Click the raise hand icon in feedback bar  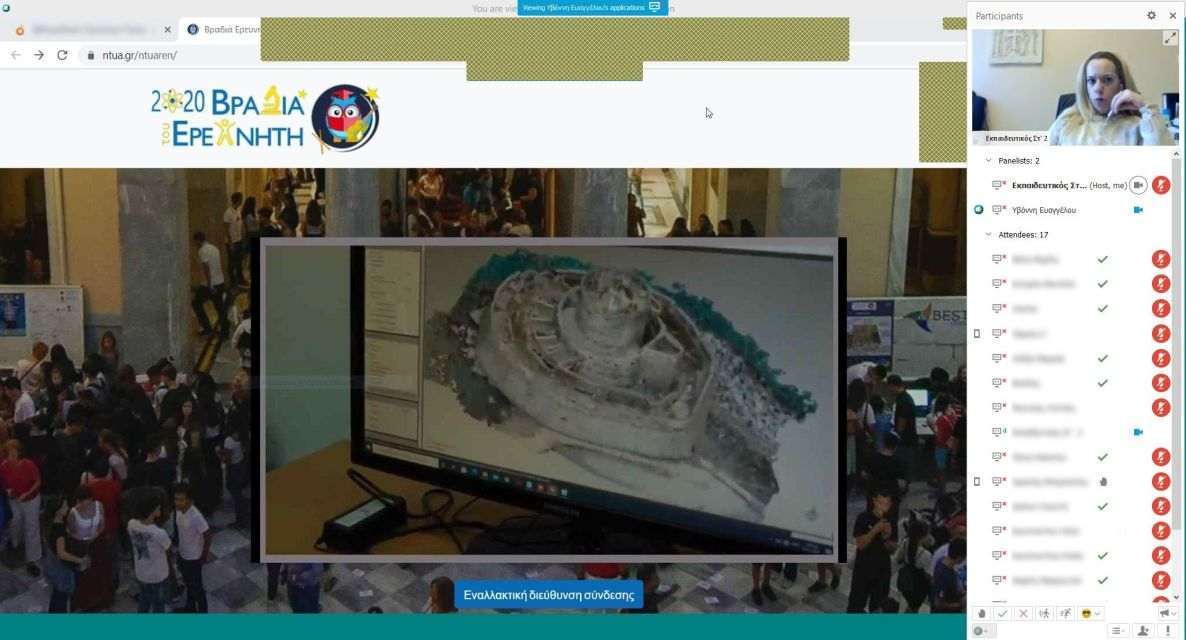pyautogui.click(x=981, y=613)
